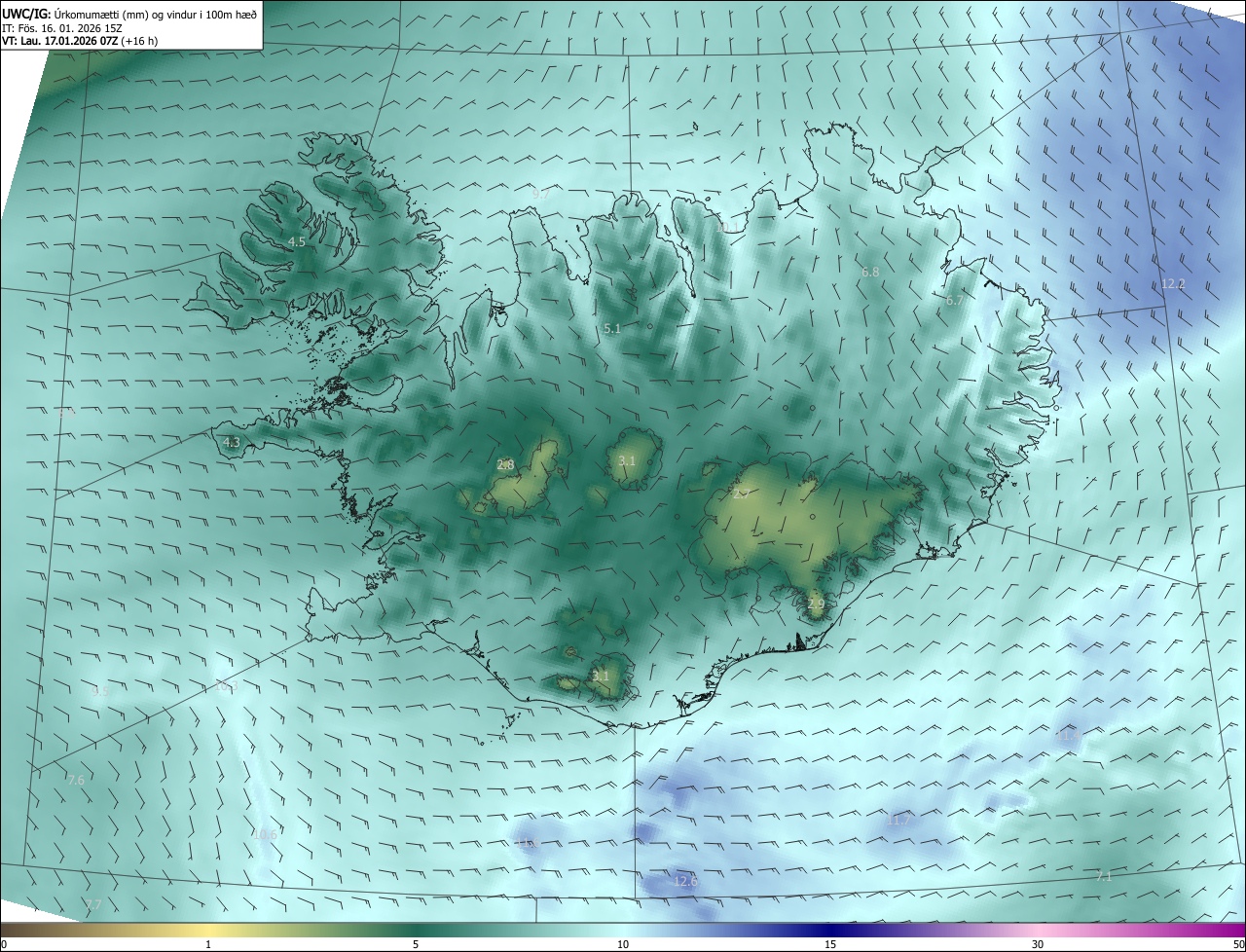The height and width of the screenshot is (952, 1246).
Task: Click the color scale tick labeled 15
Action: pos(830,944)
